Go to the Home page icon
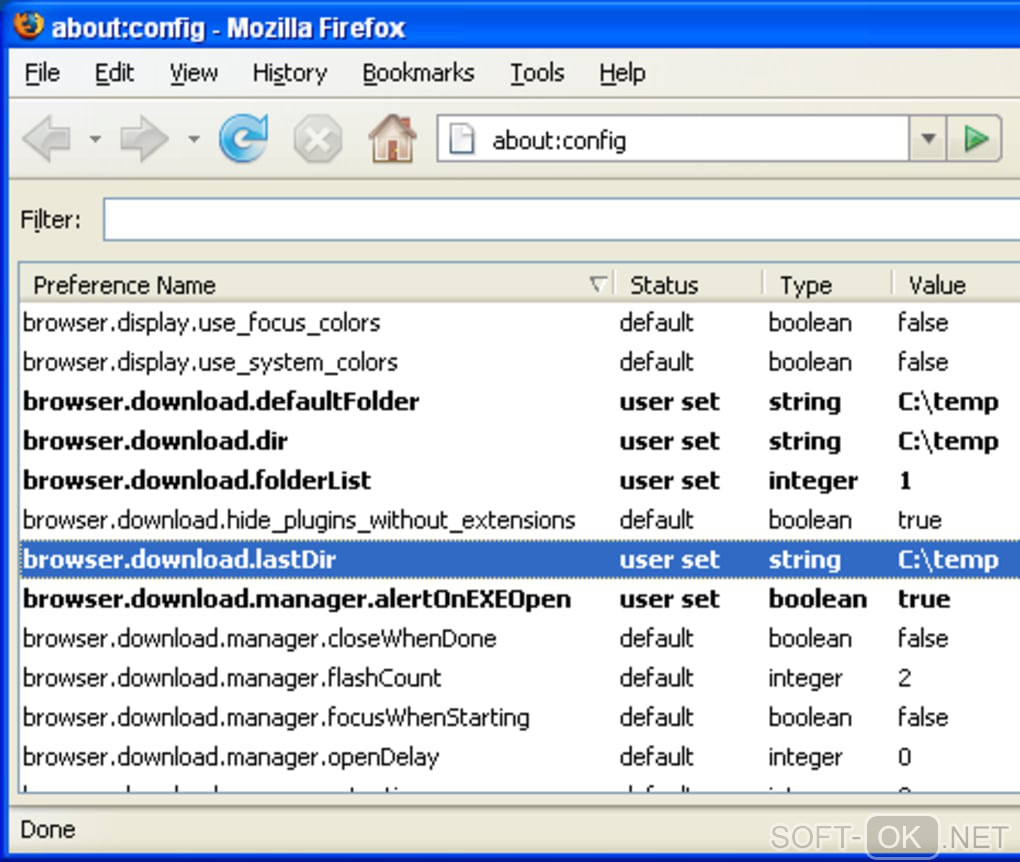1020x862 pixels. point(393,138)
